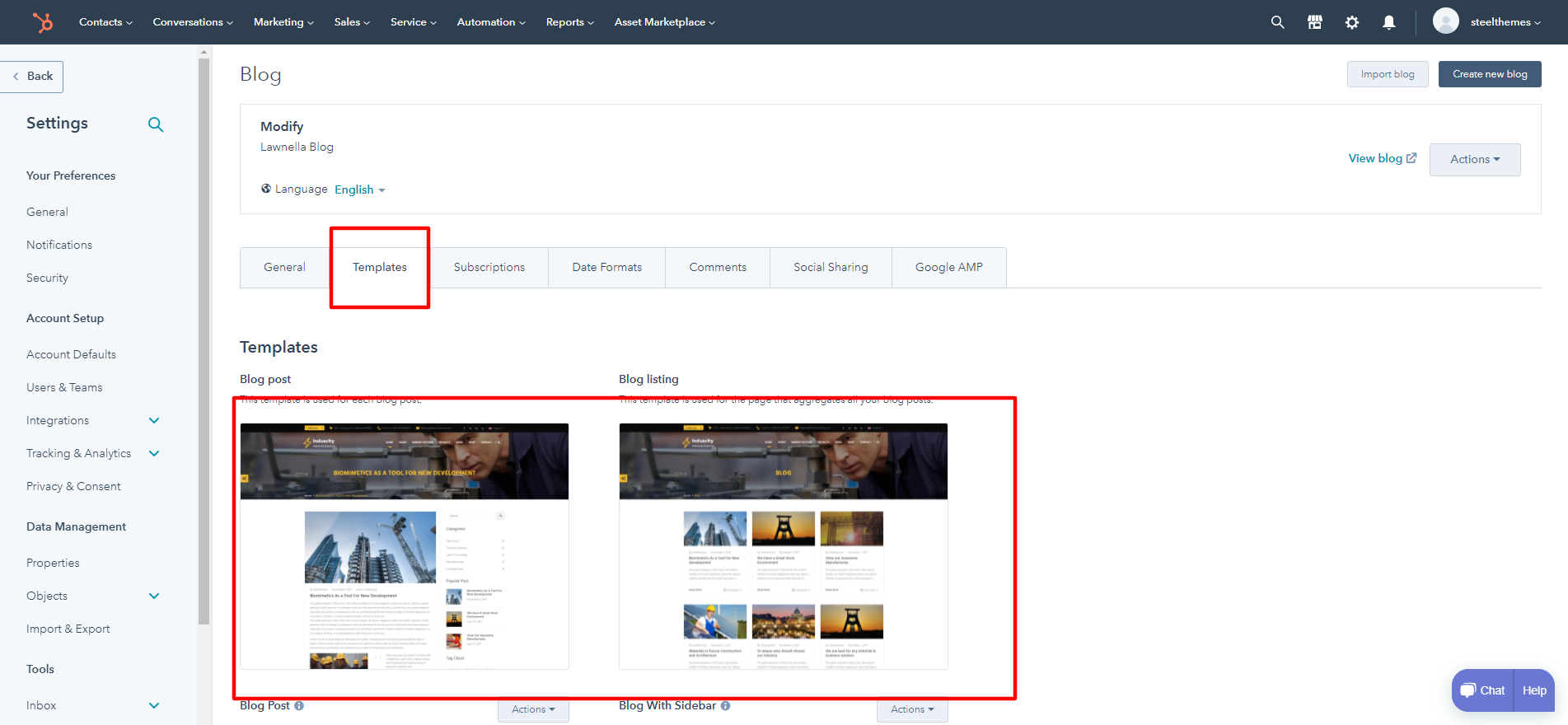The height and width of the screenshot is (725, 1568).
Task: Click the Import blog button
Action: pyautogui.click(x=1388, y=74)
